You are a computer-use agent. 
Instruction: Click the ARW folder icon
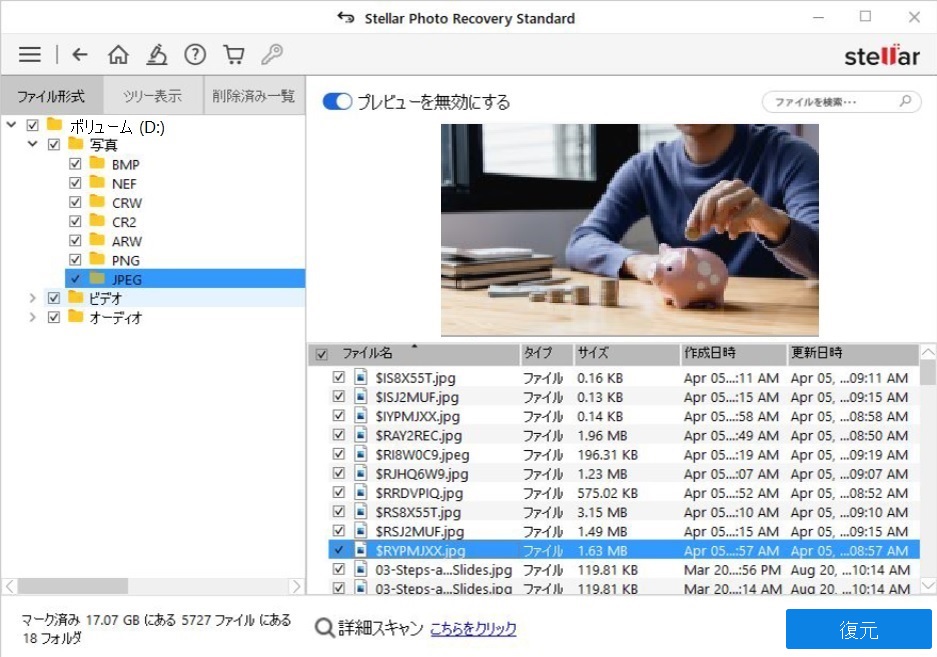click(x=97, y=240)
